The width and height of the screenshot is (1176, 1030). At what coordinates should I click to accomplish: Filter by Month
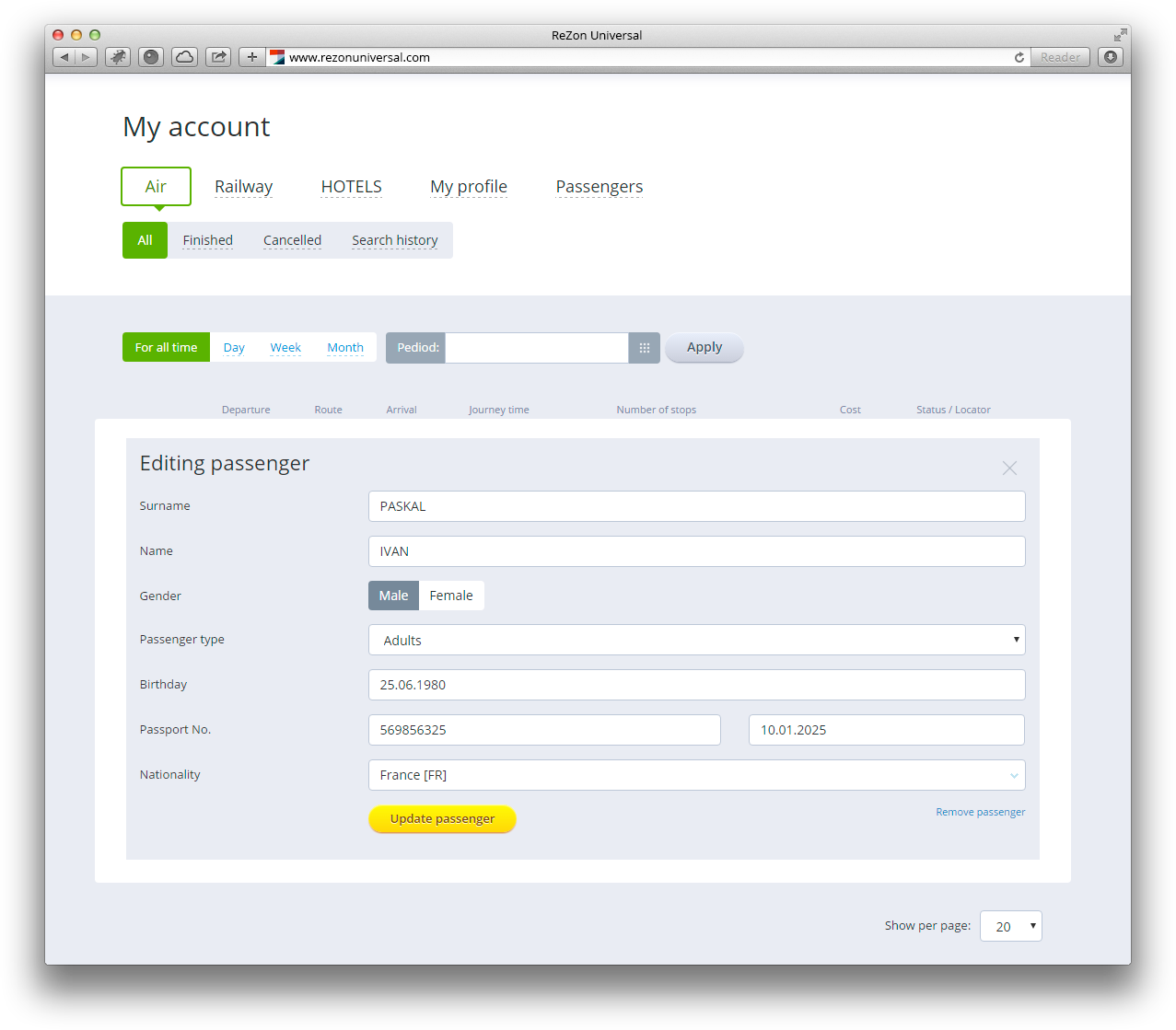[345, 348]
